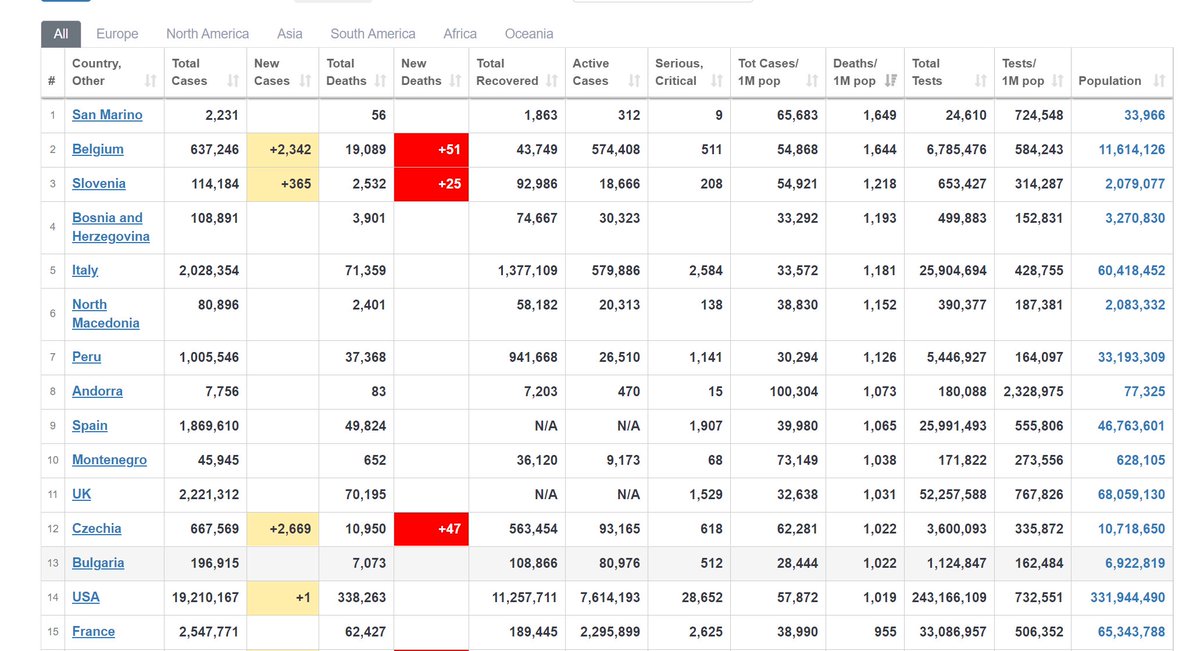The width and height of the screenshot is (1200, 651).
Task: Open the Andorra country link
Action: 97,391
